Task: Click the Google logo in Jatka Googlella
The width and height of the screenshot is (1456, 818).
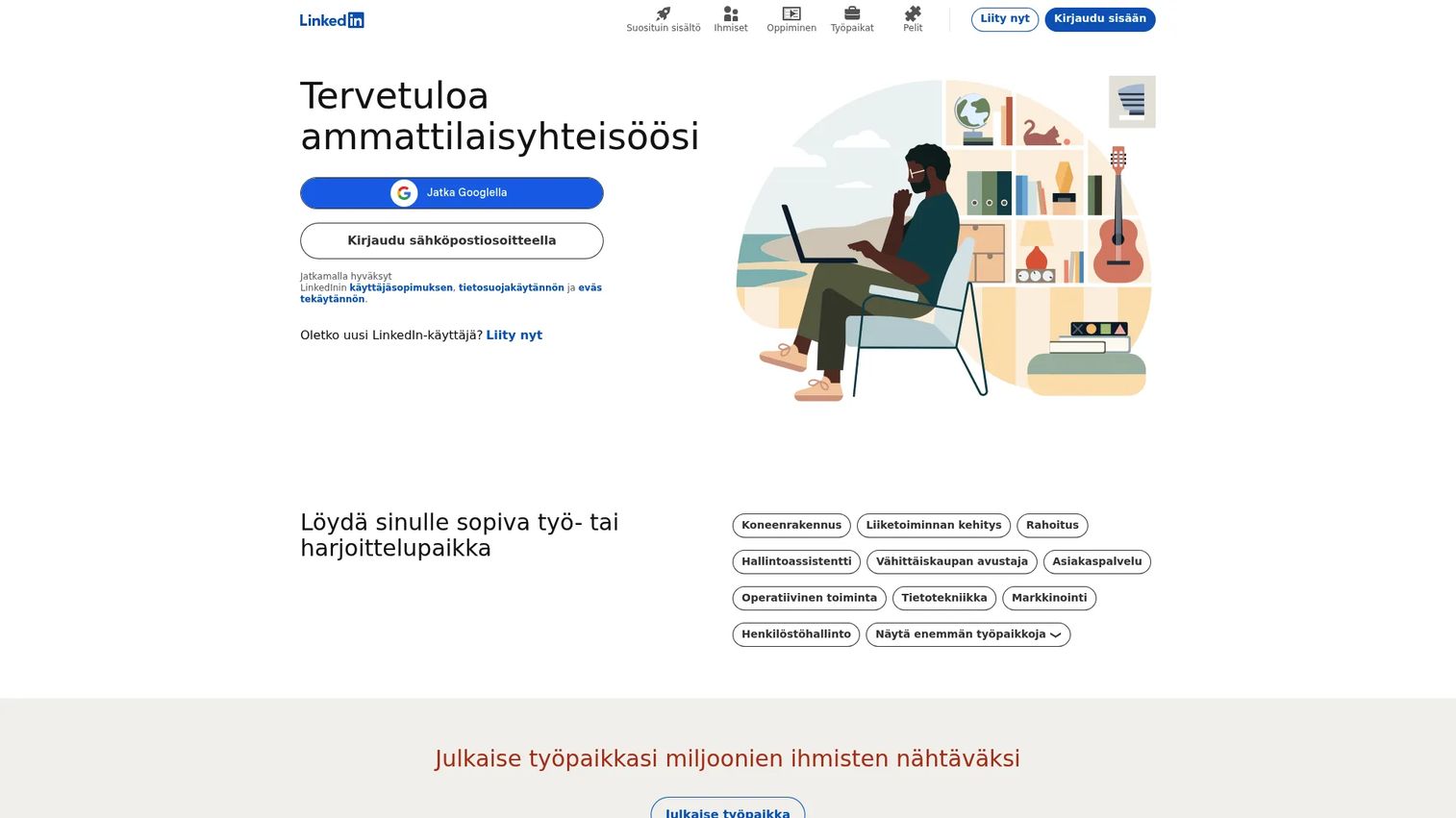Action: pyautogui.click(x=404, y=193)
